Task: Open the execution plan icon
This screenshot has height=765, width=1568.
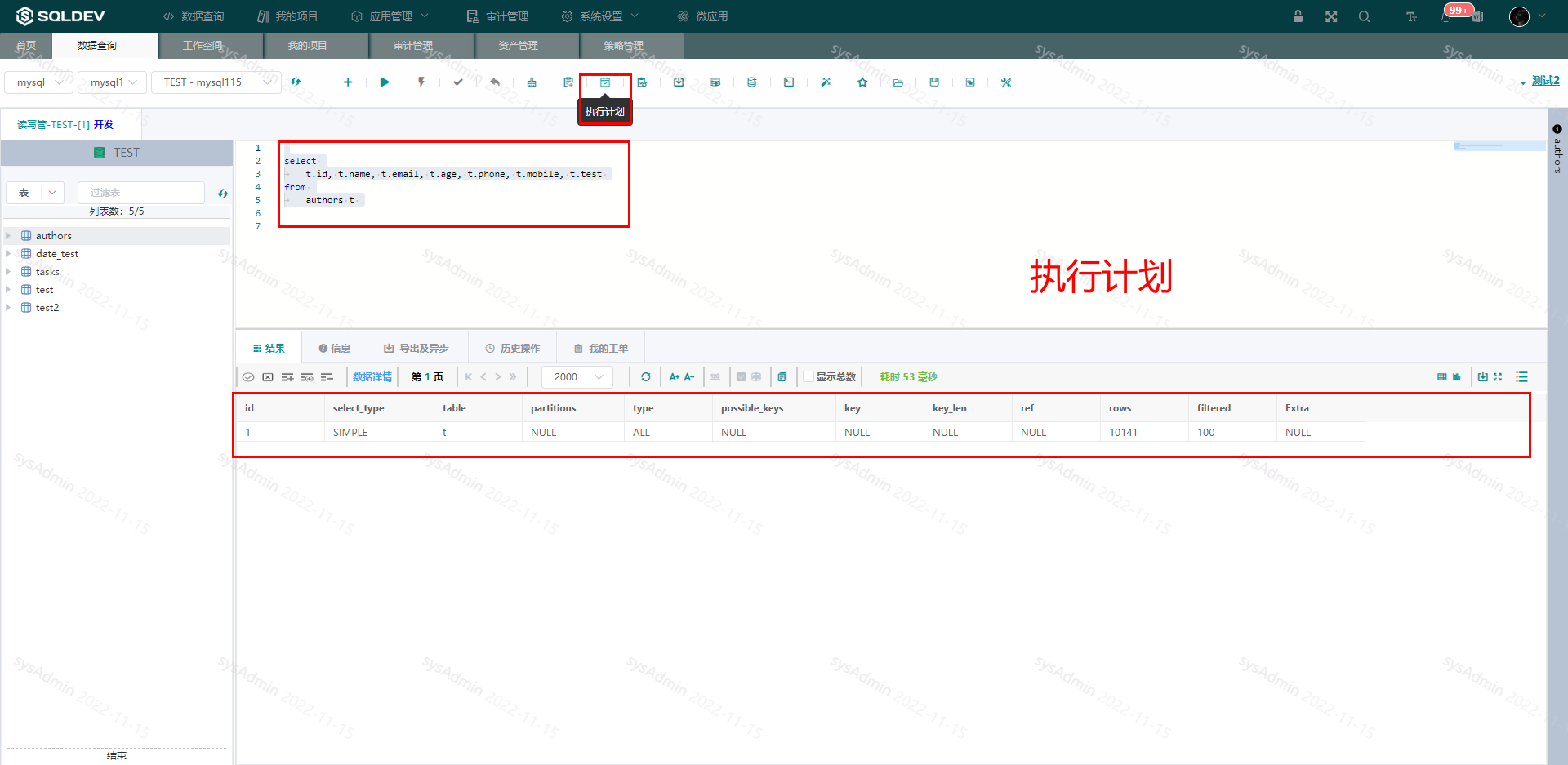Action: 605,82
